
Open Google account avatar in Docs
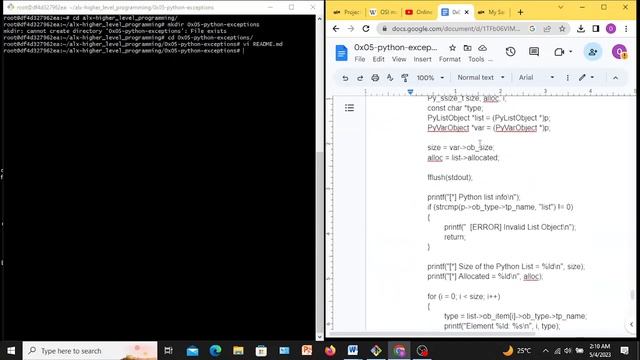pyautogui.click(x=619, y=52)
